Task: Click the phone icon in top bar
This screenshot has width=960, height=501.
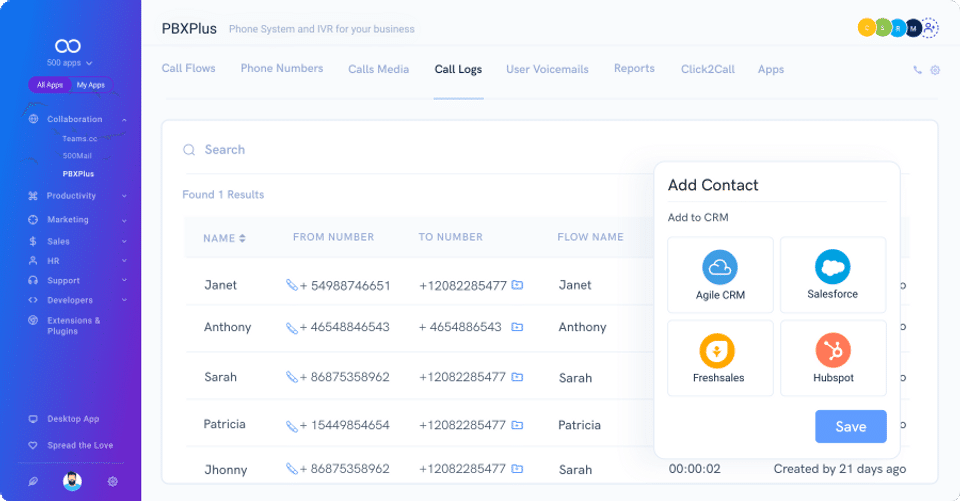Action: pyautogui.click(x=917, y=70)
